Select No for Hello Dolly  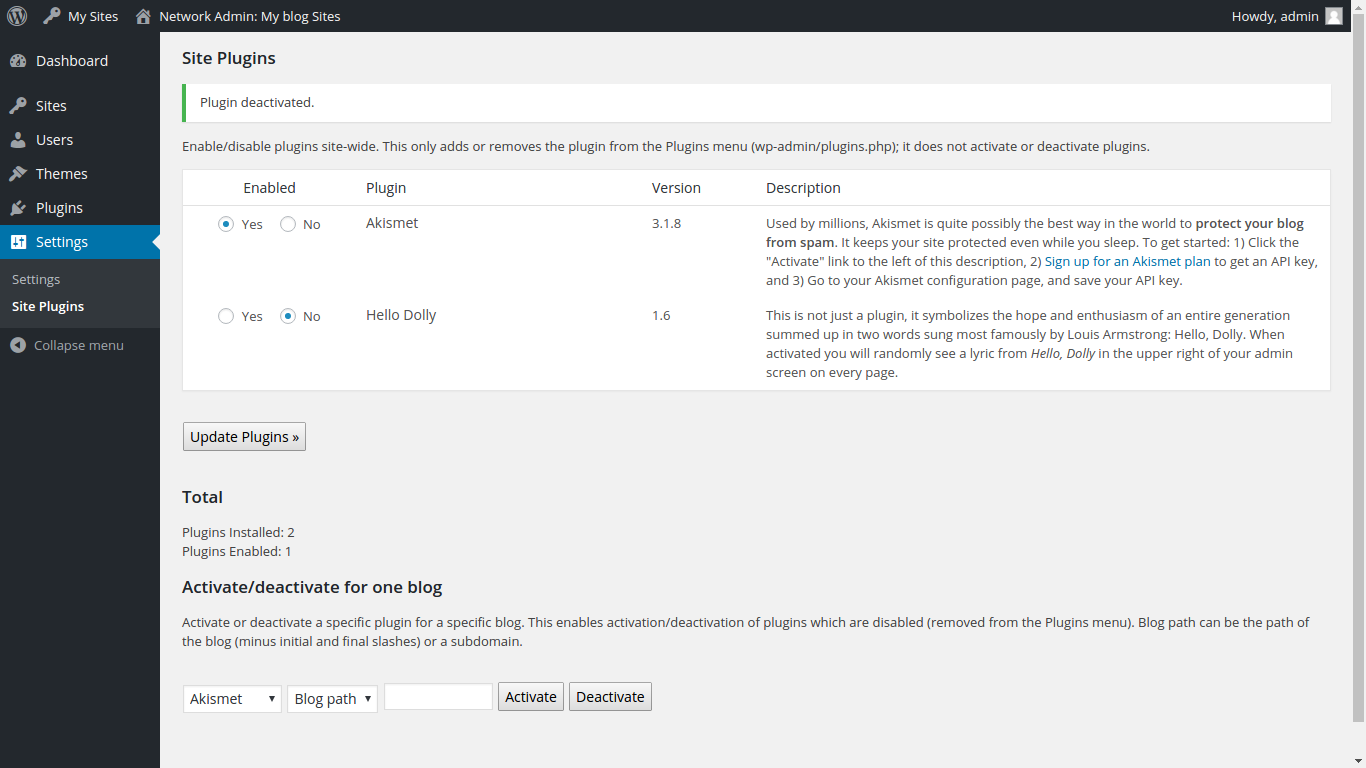click(288, 316)
